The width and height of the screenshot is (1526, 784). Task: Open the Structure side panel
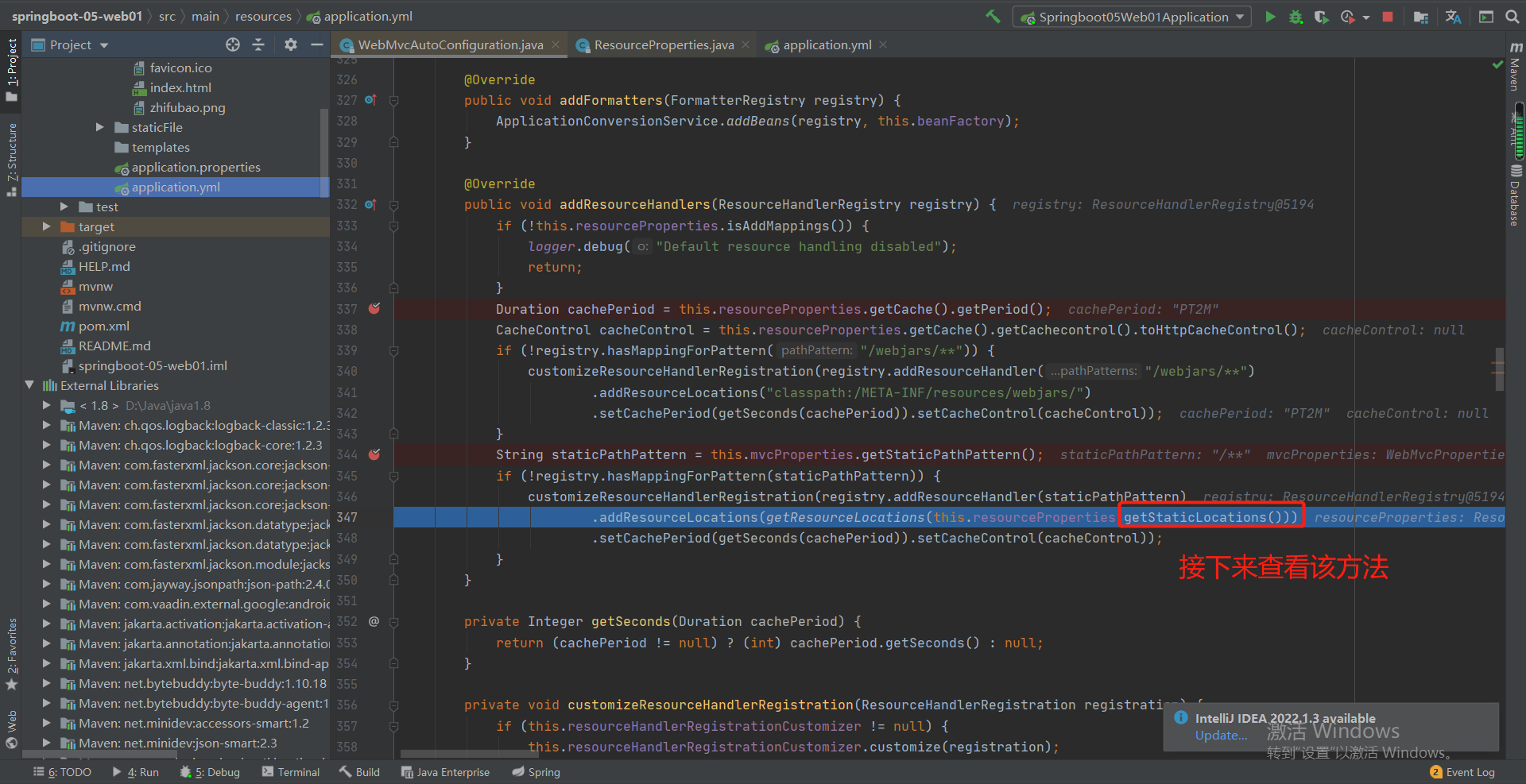[11, 159]
